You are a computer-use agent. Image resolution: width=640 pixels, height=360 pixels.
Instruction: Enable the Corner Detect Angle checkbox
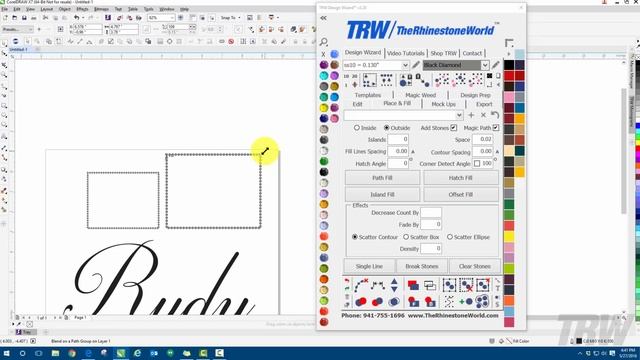(477, 163)
